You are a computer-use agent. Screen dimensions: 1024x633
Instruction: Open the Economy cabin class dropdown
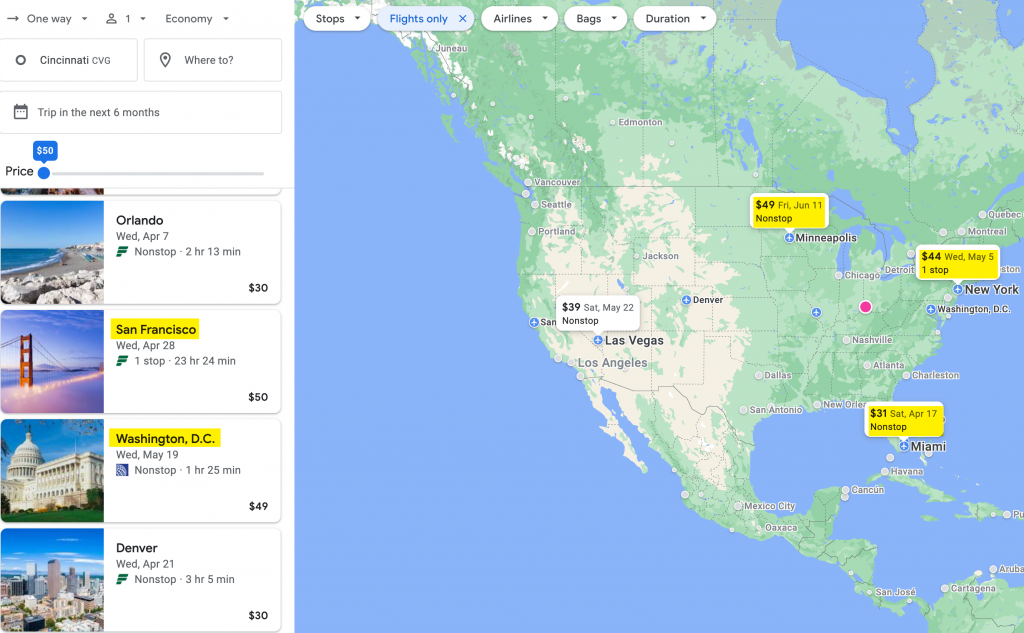pos(197,19)
